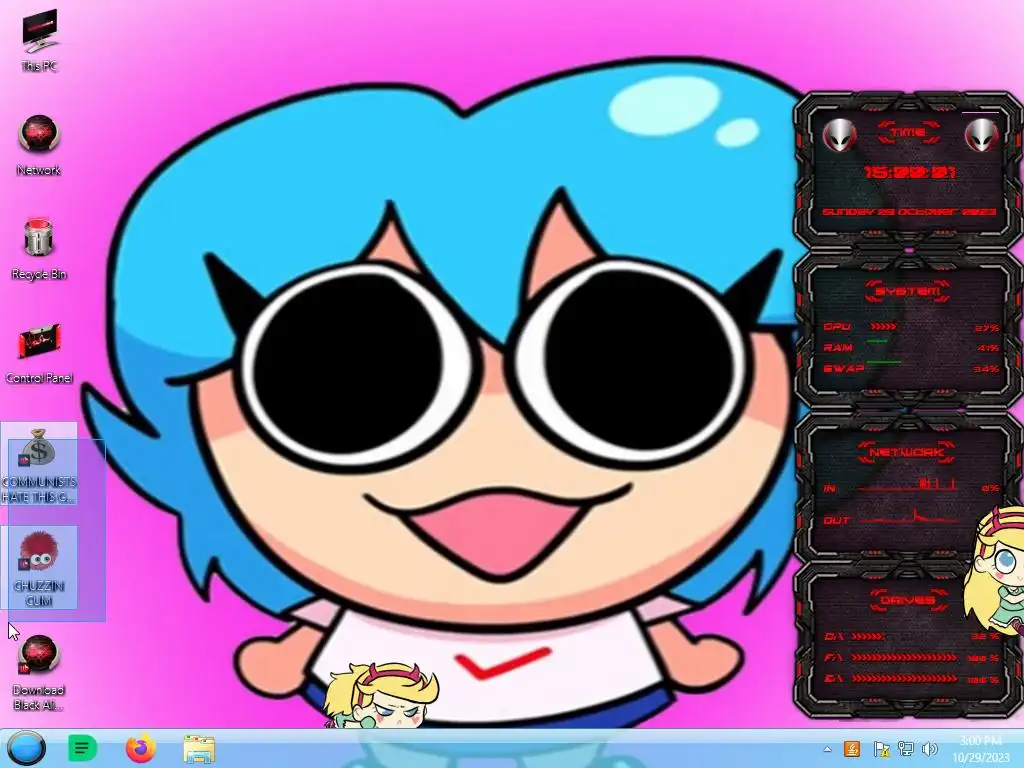The width and height of the screenshot is (1024, 768).
Task: Click the right alien head in TIME widget
Action: coord(982,135)
